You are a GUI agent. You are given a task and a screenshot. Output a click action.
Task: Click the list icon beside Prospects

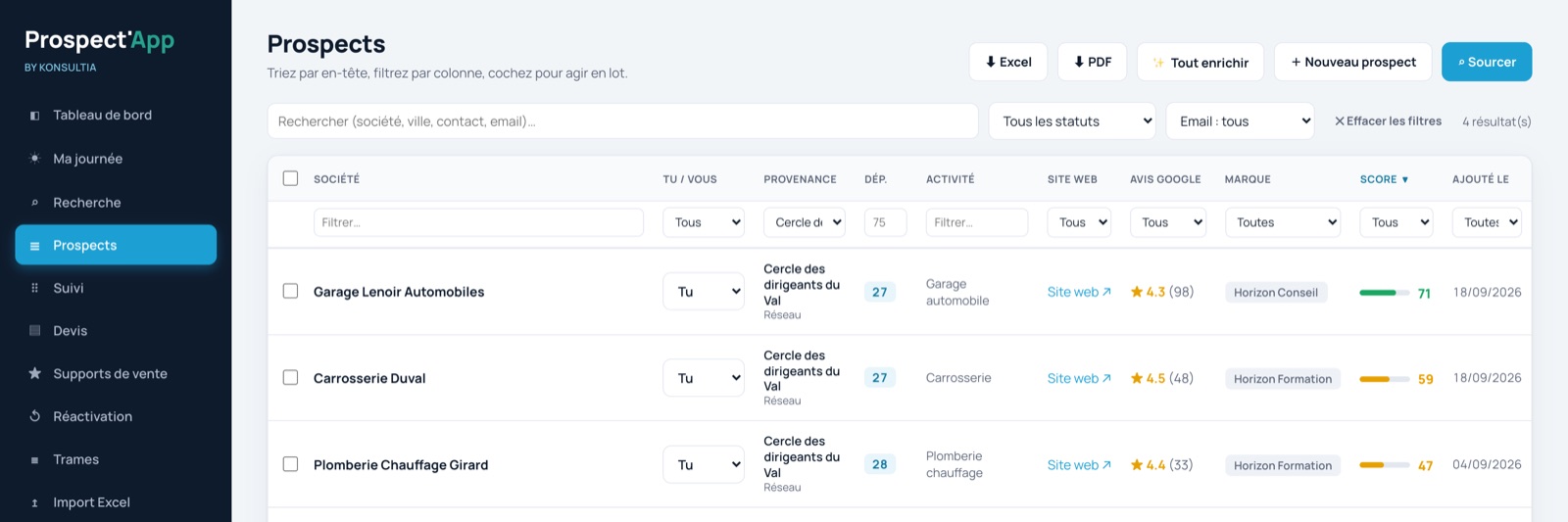(34, 246)
